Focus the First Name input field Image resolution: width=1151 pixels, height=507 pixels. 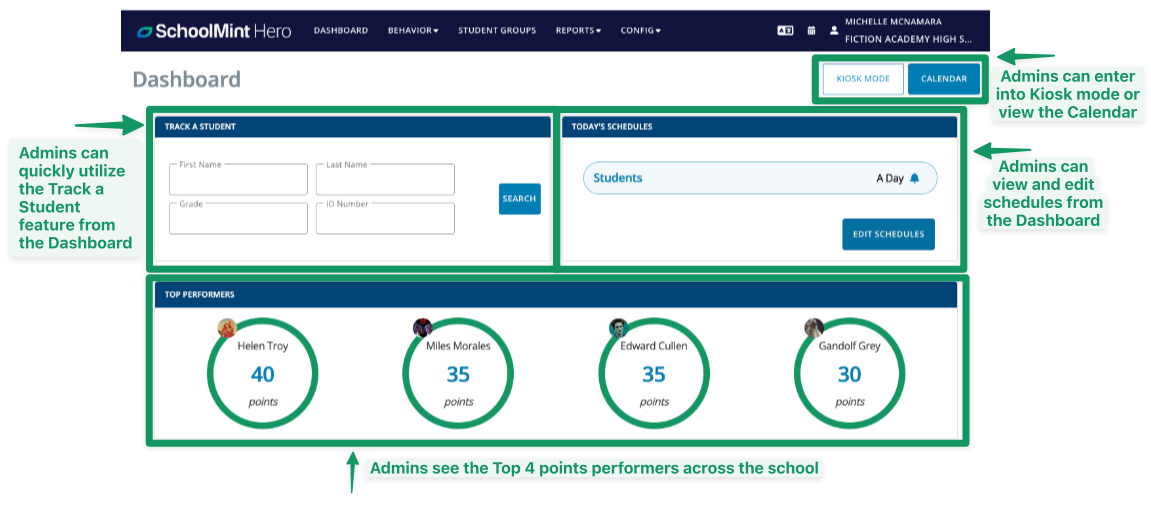(x=238, y=181)
